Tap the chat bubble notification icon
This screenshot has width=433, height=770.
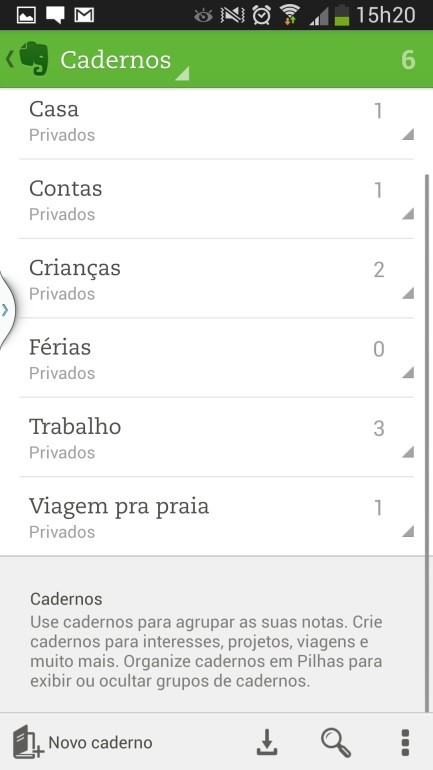(x=55, y=15)
